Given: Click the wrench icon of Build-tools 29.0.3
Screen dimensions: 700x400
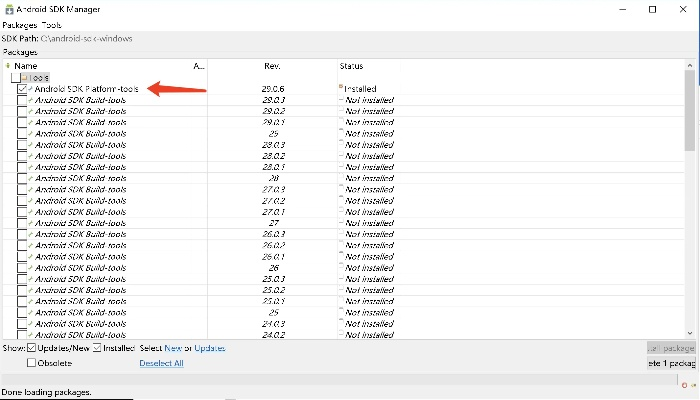Looking at the screenshot, I should click(x=31, y=100).
